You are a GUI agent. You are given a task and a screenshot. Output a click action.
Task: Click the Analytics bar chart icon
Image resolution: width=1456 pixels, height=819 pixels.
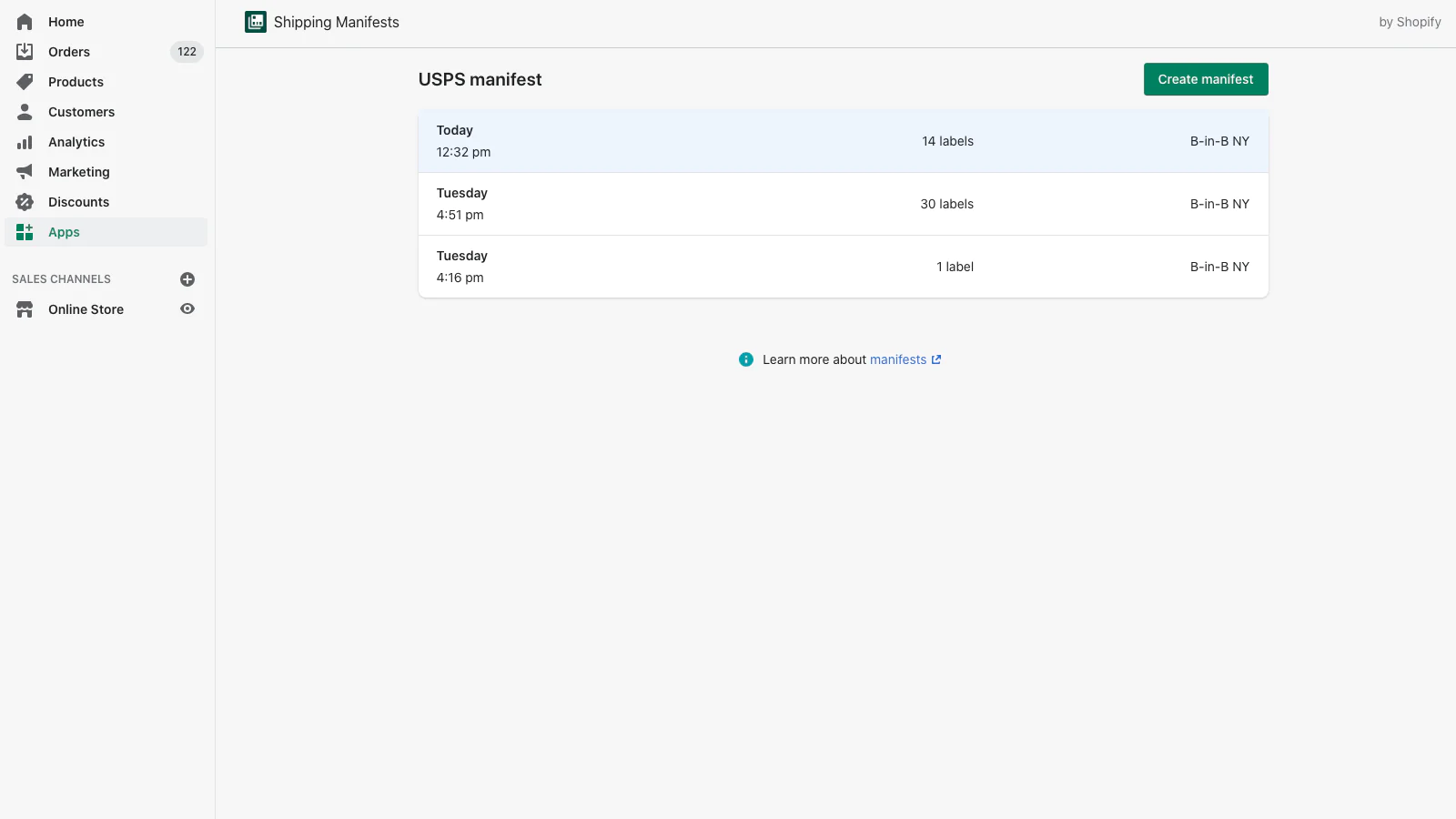tap(25, 142)
